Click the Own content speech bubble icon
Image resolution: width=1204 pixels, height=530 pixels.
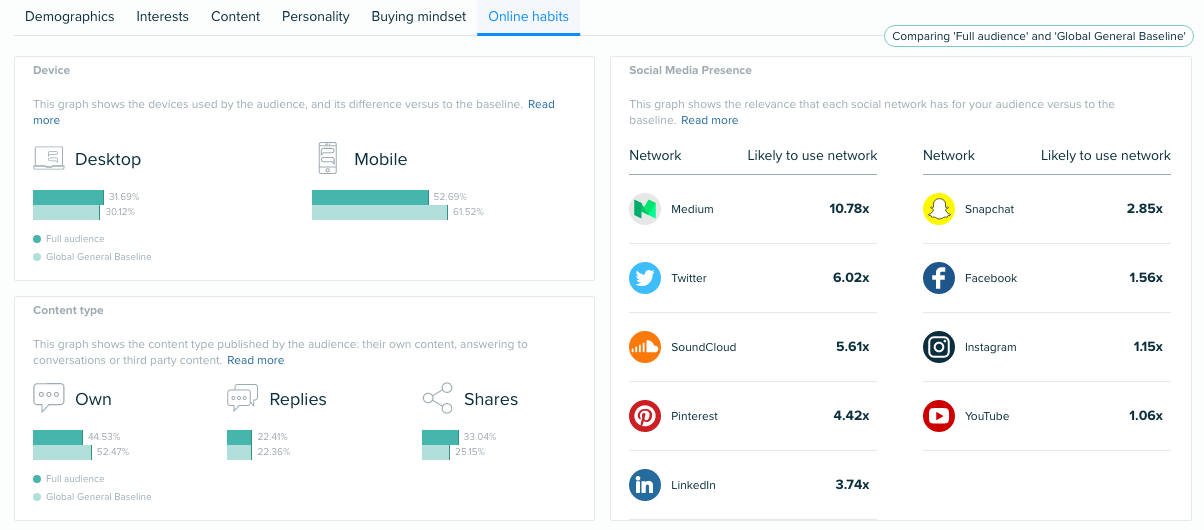pos(49,398)
